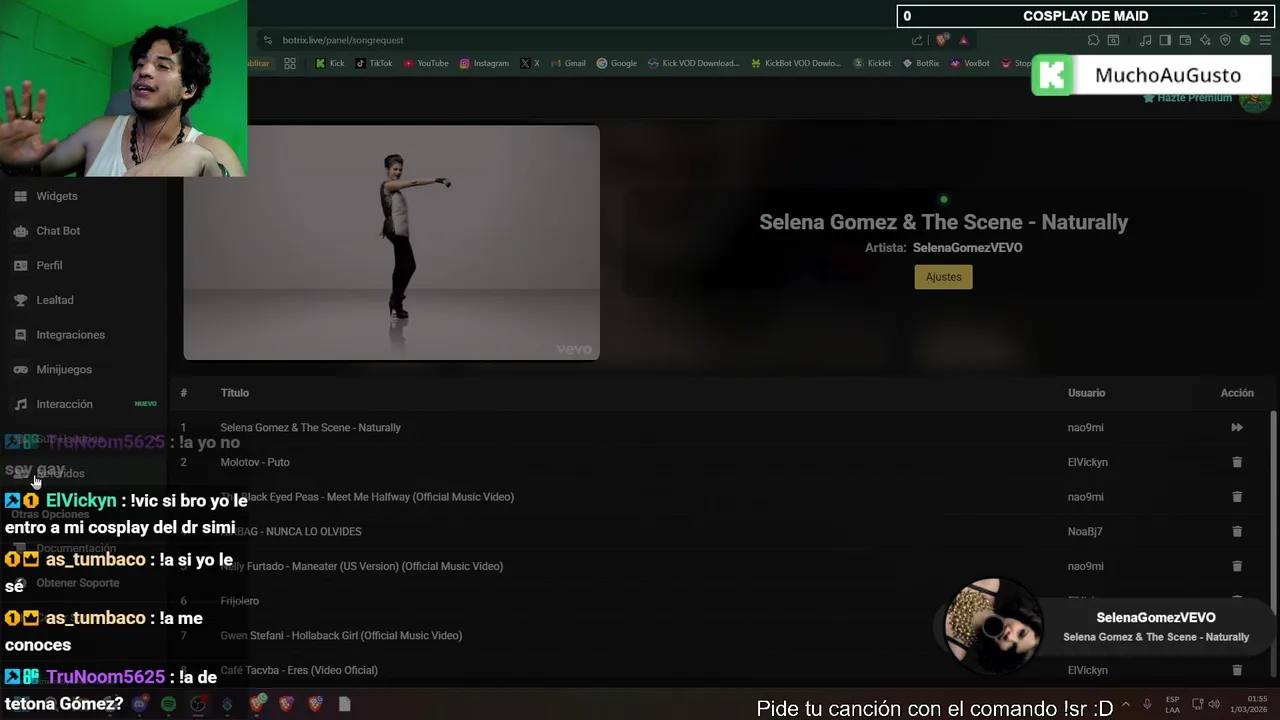This screenshot has width=1280, height=720.
Task: Click the Perfil card icon
Action: click(x=20, y=265)
